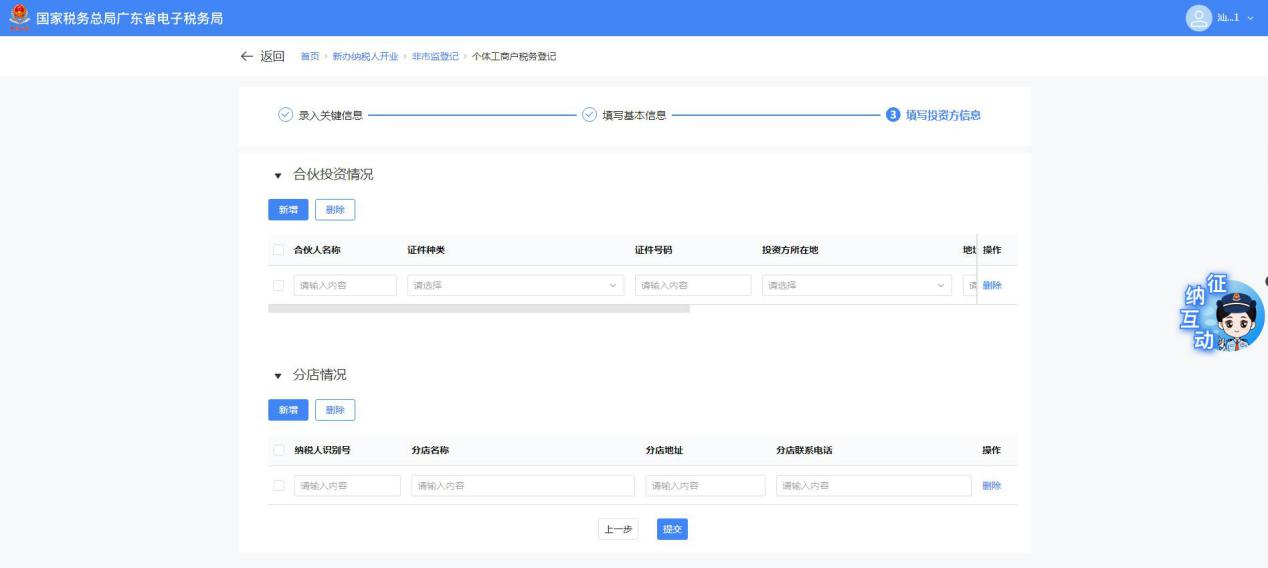Click the horizontal scrollbar under partner table
This screenshot has width=1268, height=568.
pos(479,309)
